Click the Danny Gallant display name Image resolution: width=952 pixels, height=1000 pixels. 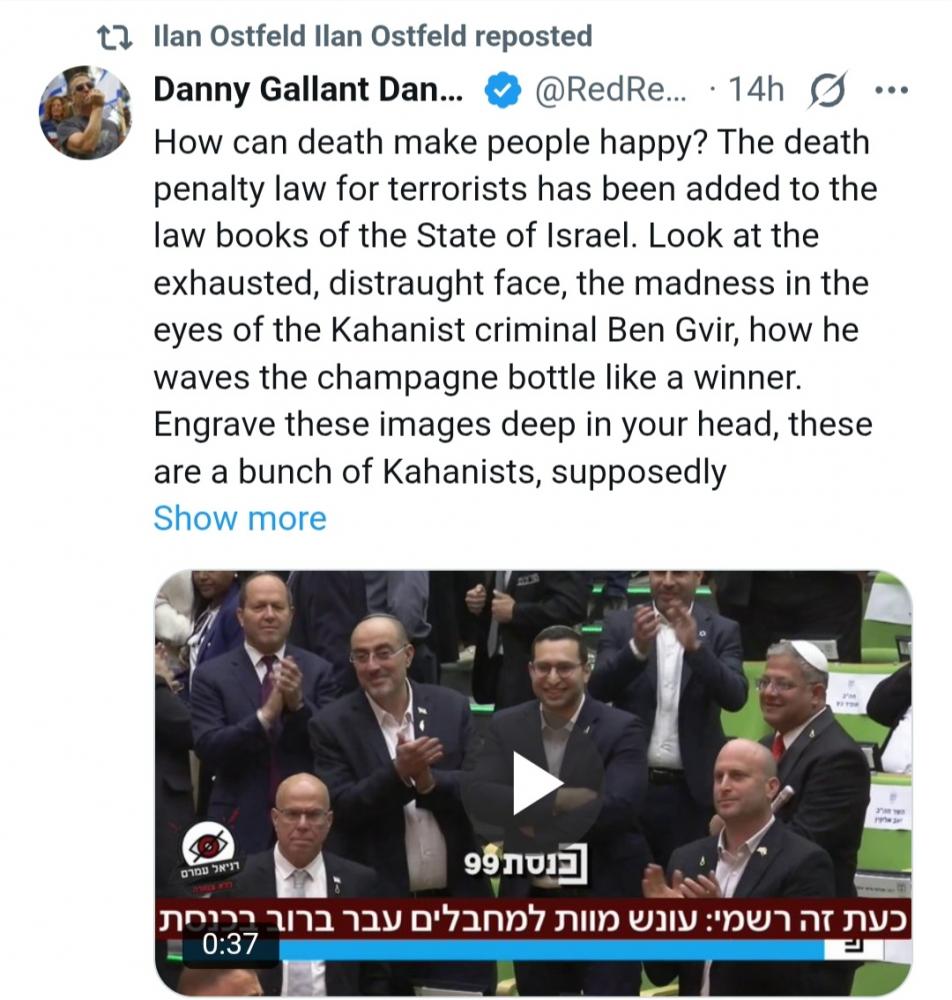tap(308, 91)
